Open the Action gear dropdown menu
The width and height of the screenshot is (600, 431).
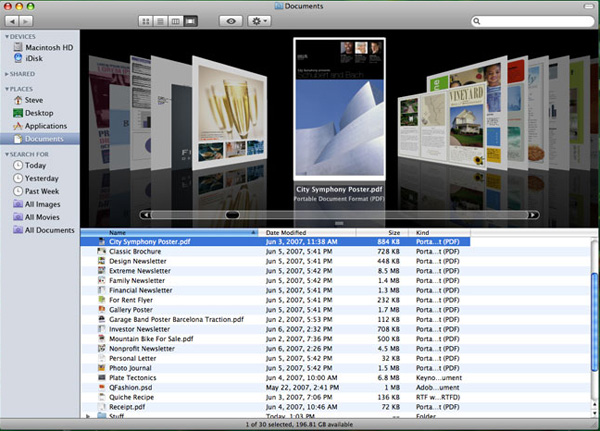[259, 21]
